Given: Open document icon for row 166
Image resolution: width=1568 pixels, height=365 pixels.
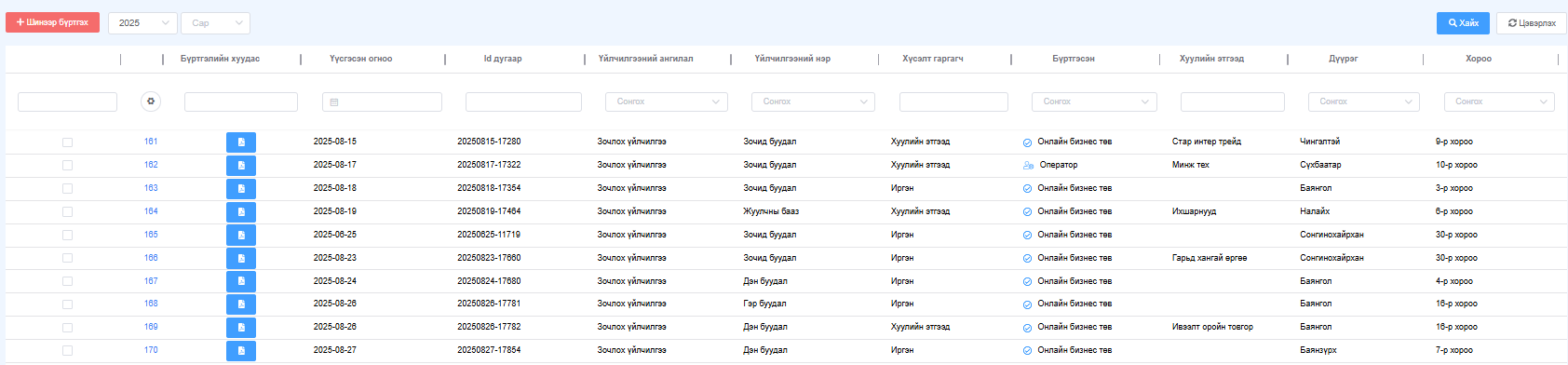Looking at the screenshot, I should click(x=240, y=259).
